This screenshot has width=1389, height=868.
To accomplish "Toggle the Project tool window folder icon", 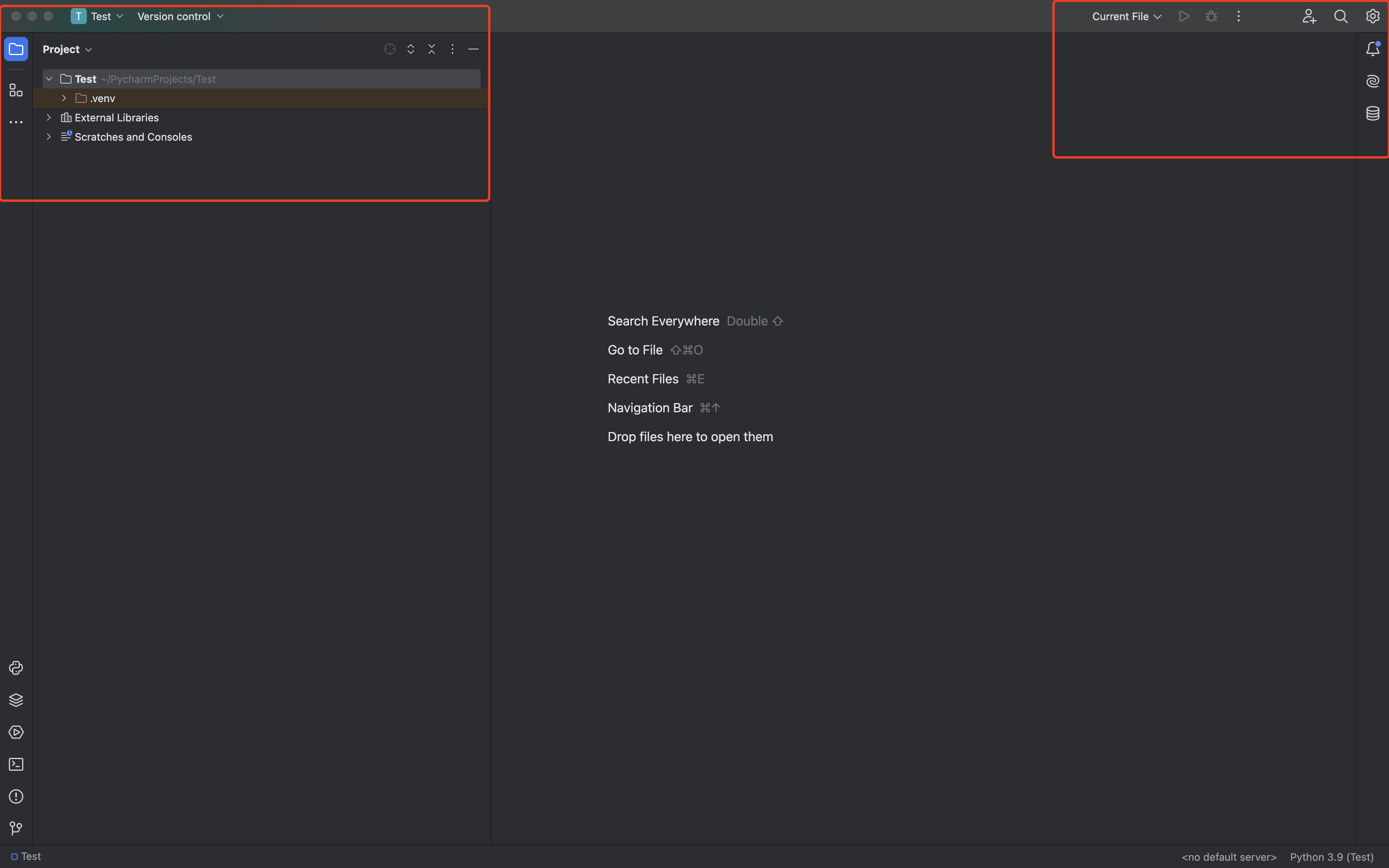I will (x=16, y=49).
